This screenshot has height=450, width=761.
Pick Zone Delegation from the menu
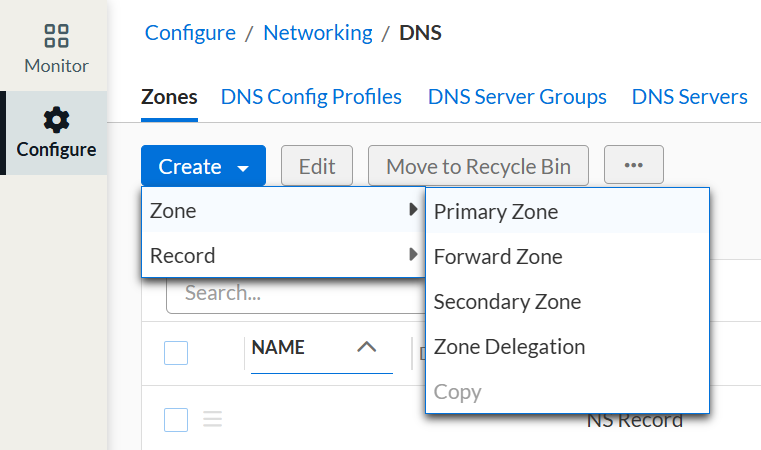508,347
